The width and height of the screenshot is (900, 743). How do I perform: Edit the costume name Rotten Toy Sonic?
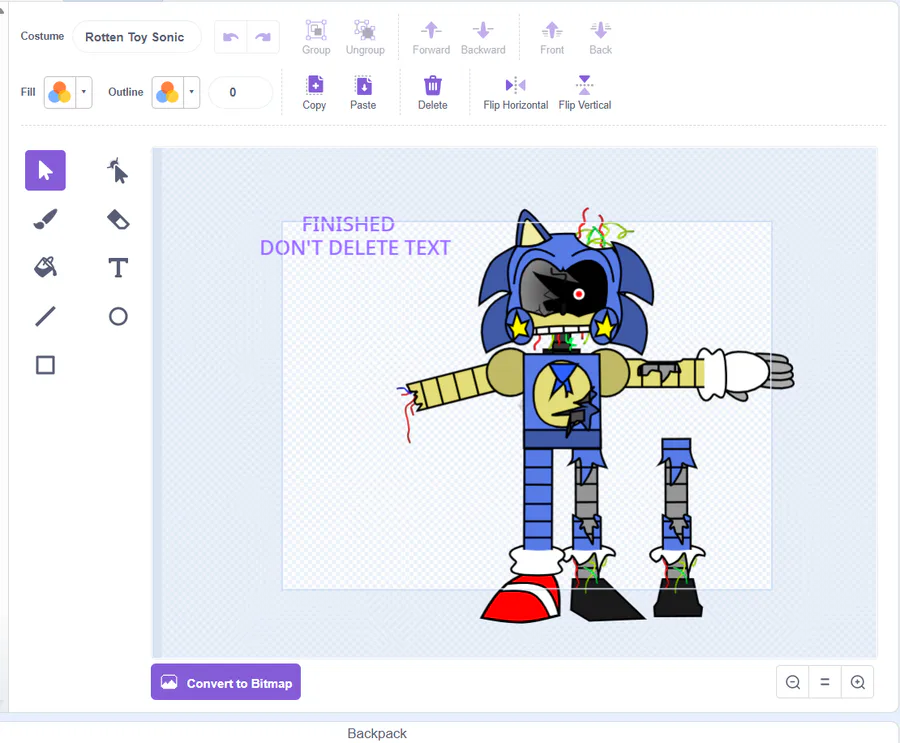[137, 37]
